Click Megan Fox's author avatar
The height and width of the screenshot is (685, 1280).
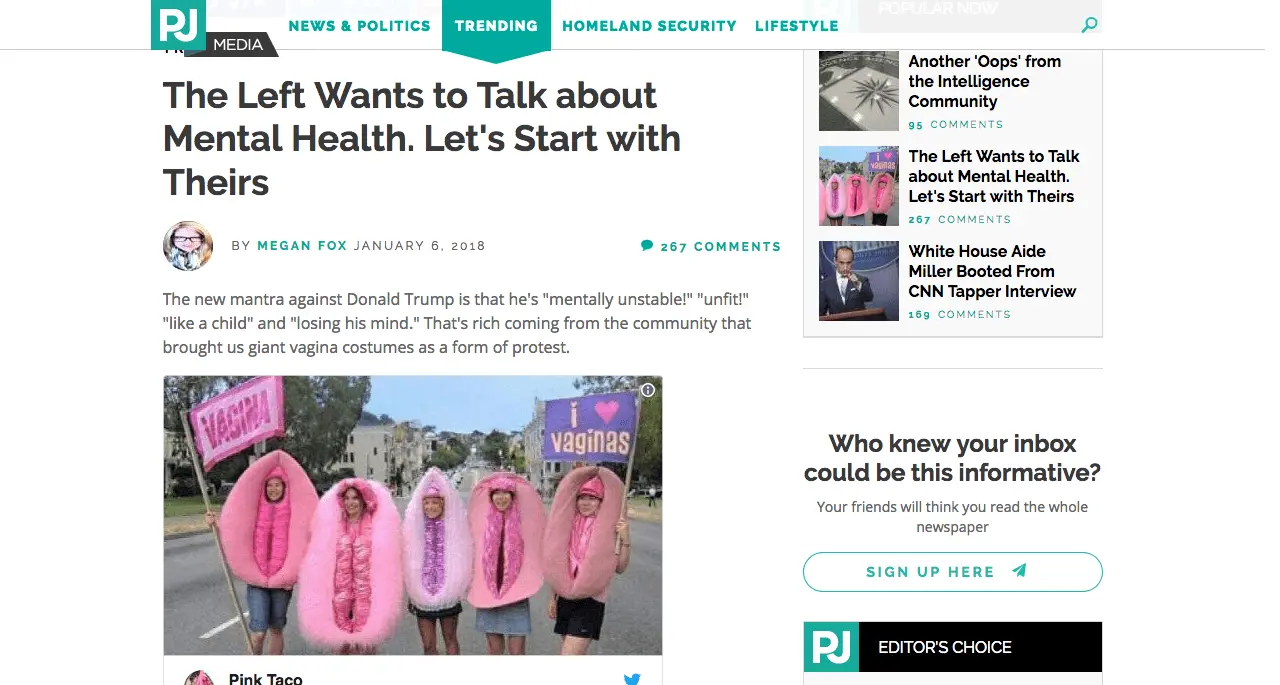[188, 246]
